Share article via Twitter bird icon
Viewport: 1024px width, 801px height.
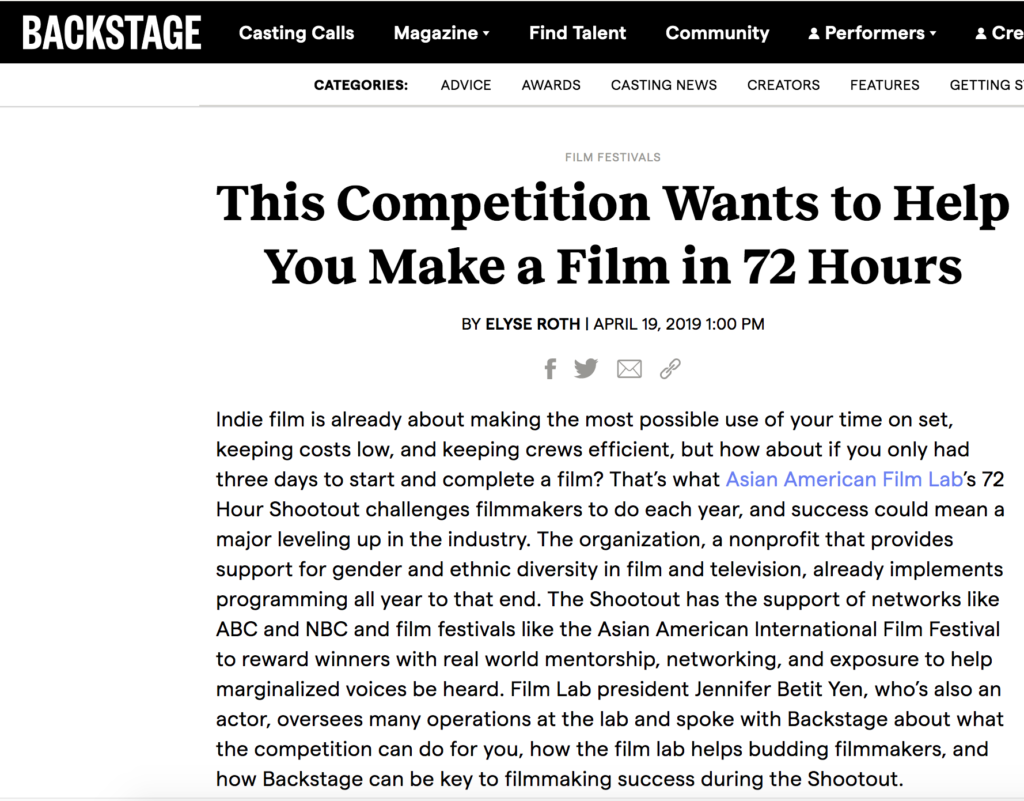586,369
